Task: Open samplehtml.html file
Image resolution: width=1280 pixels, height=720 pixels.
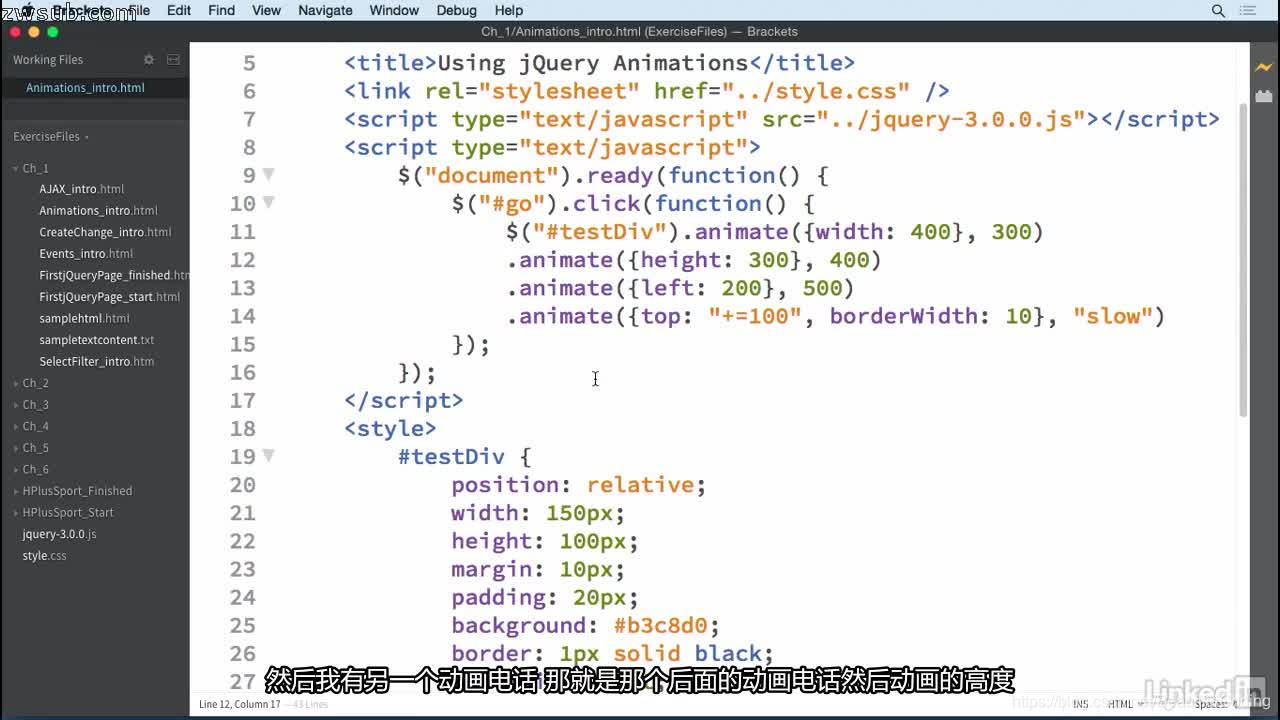Action: pos(84,319)
